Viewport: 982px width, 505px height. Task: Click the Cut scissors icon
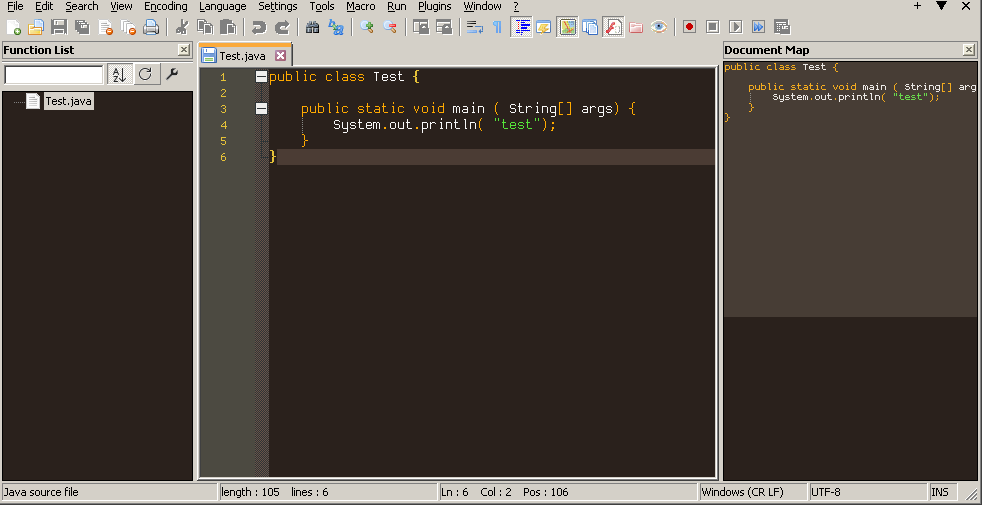coord(182,27)
